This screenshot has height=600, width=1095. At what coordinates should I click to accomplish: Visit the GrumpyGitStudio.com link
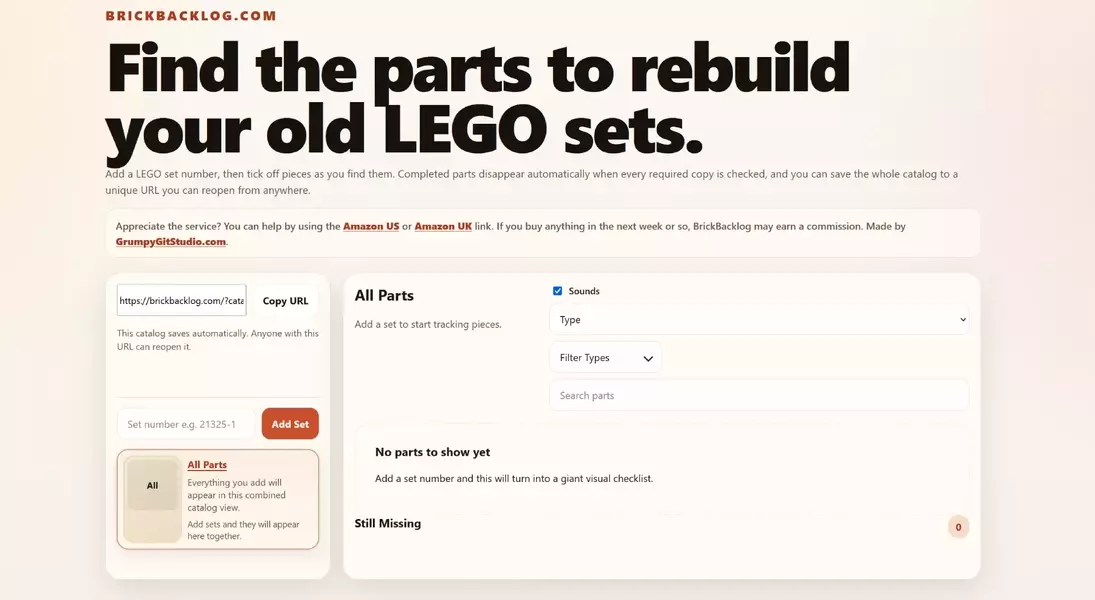tap(171, 242)
